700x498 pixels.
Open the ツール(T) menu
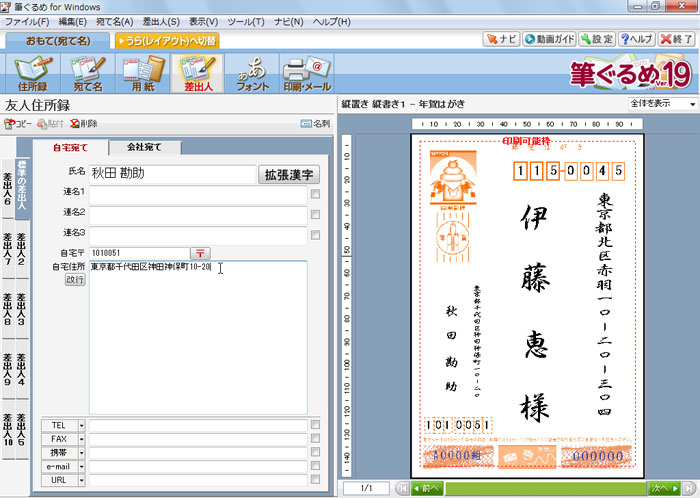coord(272,21)
